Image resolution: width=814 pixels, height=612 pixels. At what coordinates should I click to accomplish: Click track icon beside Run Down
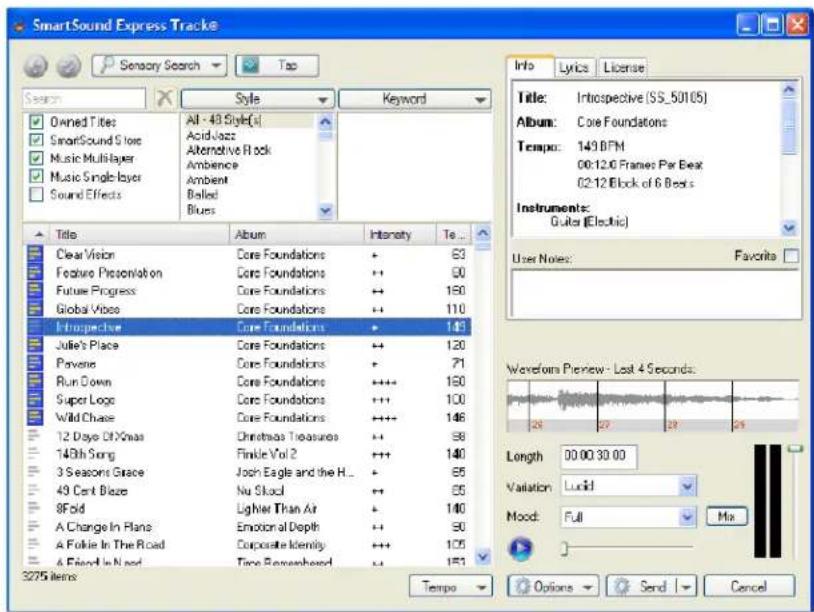point(34,382)
